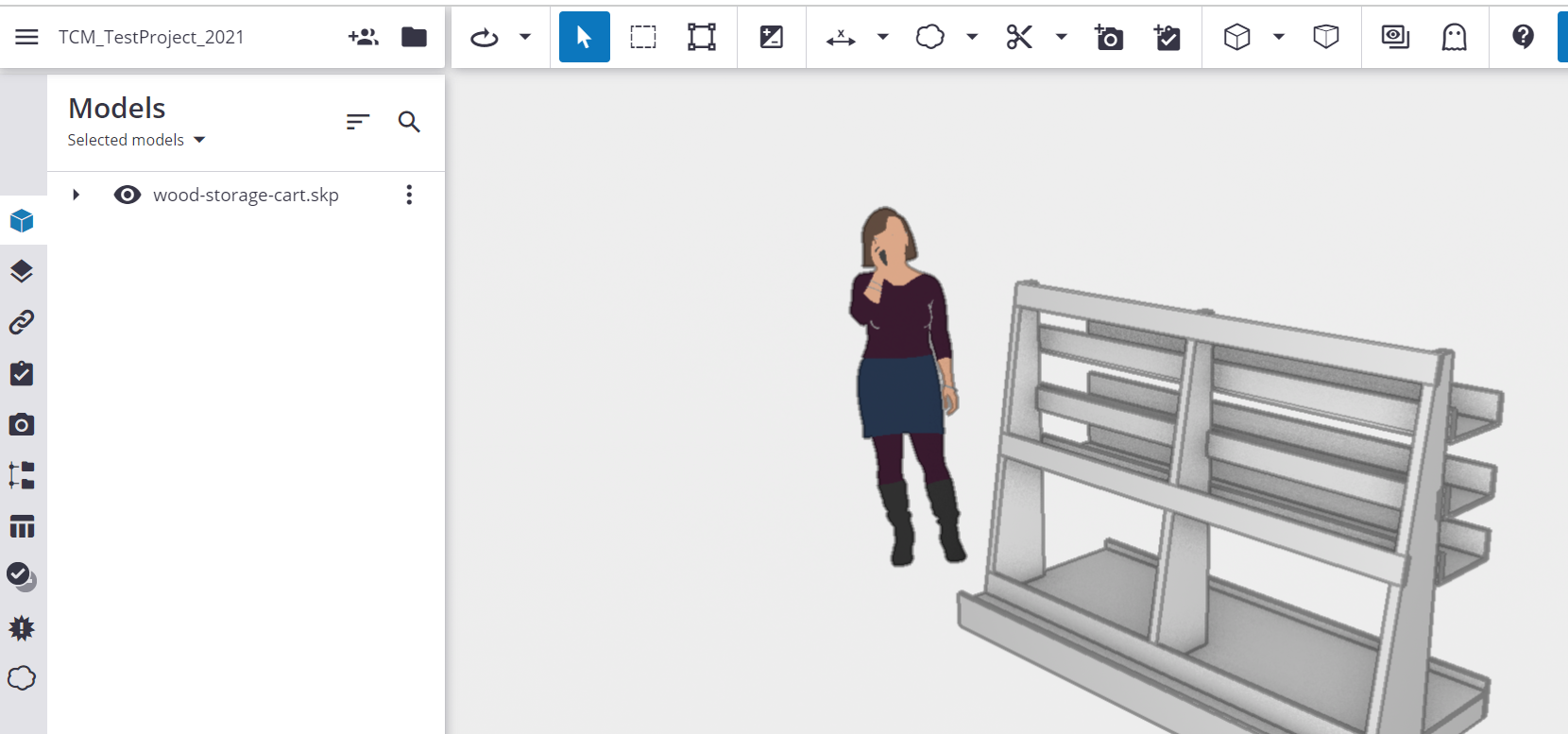Open the help question mark icon
Screen dimensions: 1568x734
pyautogui.click(x=1523, y=37)
